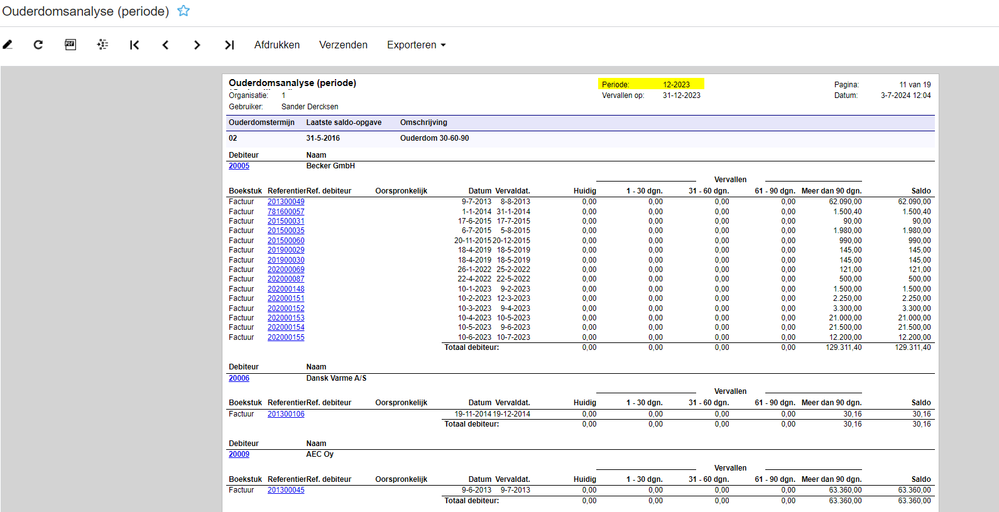Screen dimensions: 999x512
Task: Click the loading dots toolbar icon
Action: (102, 45)
